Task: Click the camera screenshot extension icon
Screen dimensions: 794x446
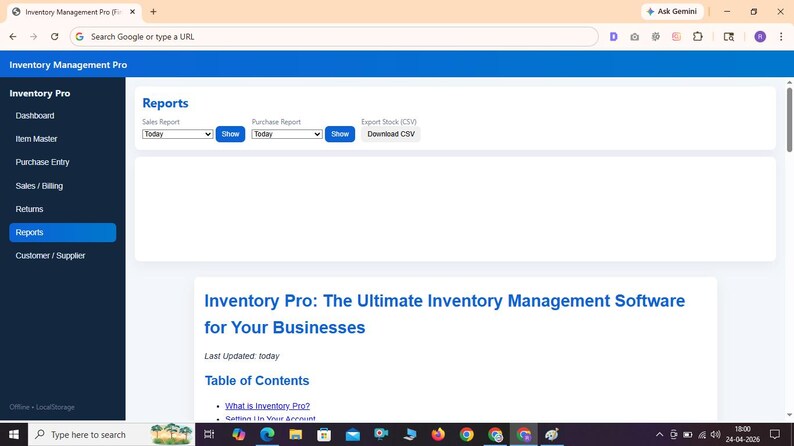Action: tap(634, 36)
